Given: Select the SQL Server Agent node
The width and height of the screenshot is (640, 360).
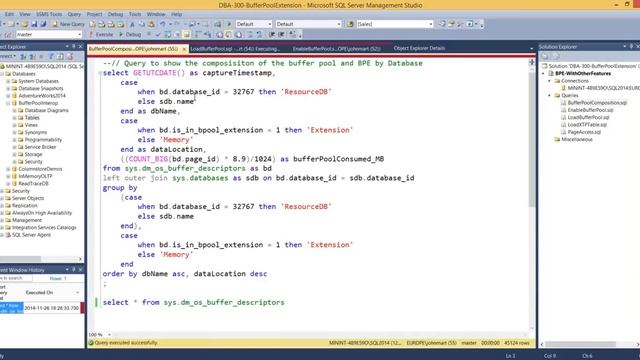Looking at the screenshot, I should pos(31,235).
